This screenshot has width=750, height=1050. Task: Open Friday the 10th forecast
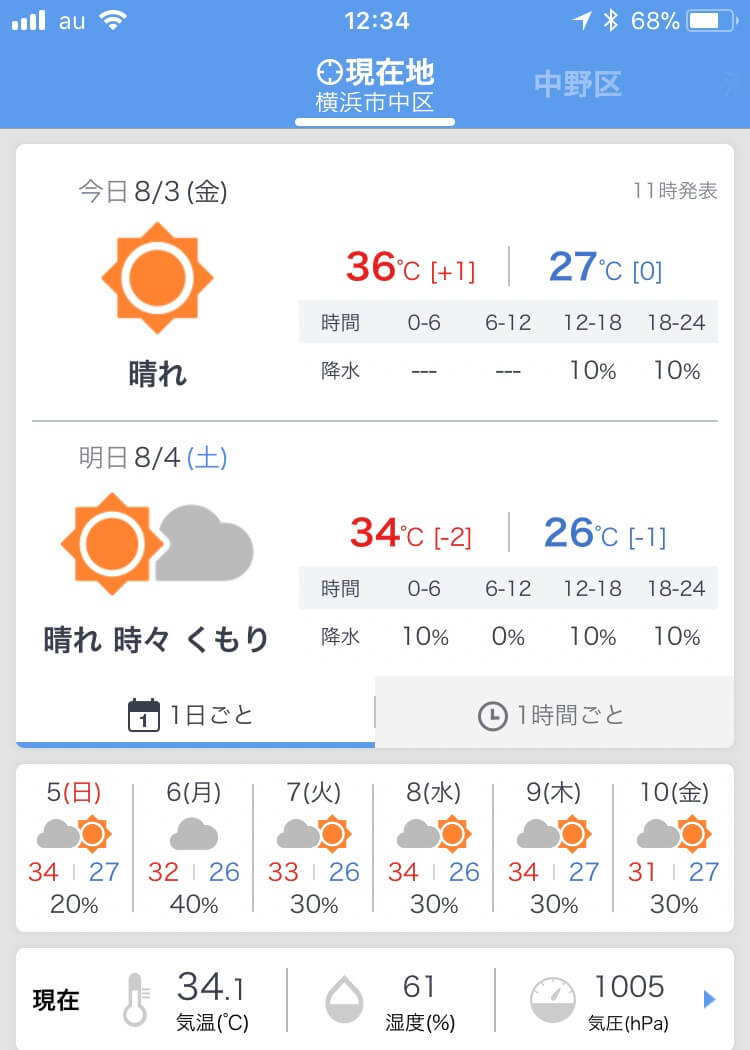point(674,848)
